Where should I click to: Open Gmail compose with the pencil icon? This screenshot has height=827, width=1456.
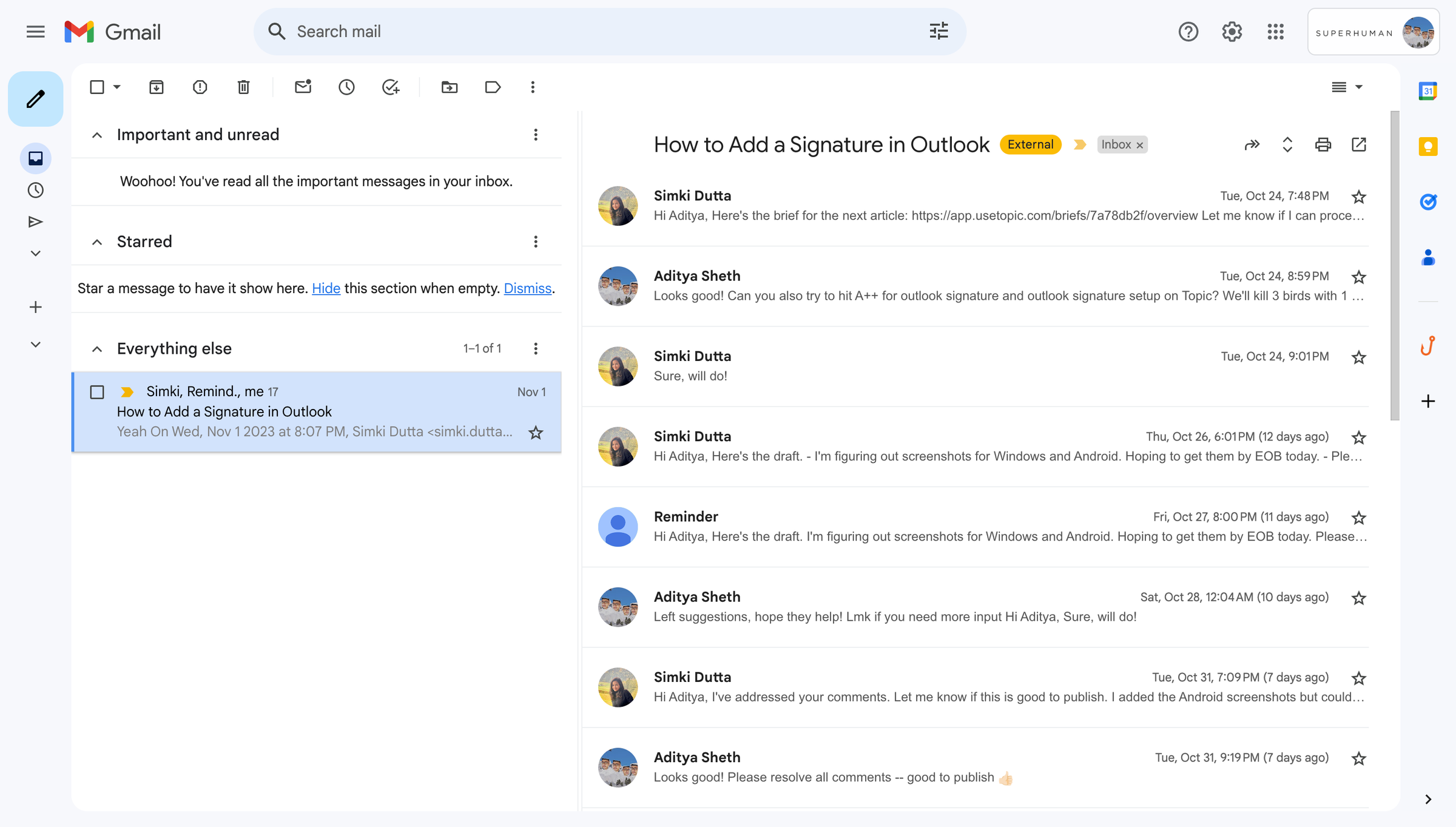point(35,98)
